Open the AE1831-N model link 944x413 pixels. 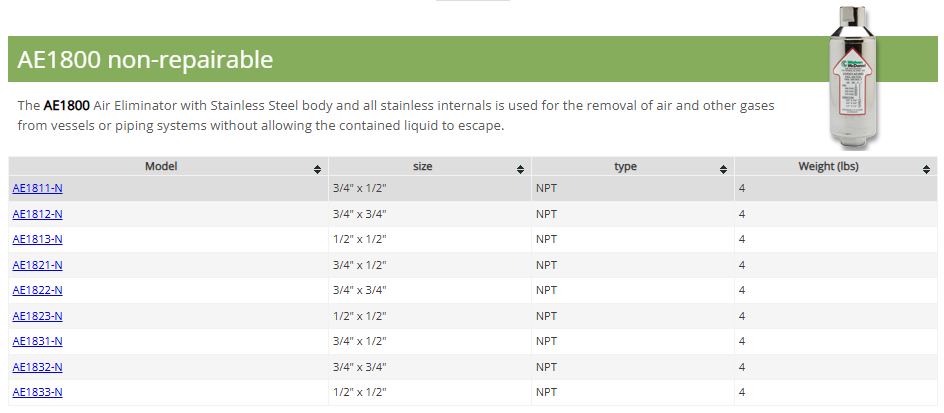click(37, 341)
